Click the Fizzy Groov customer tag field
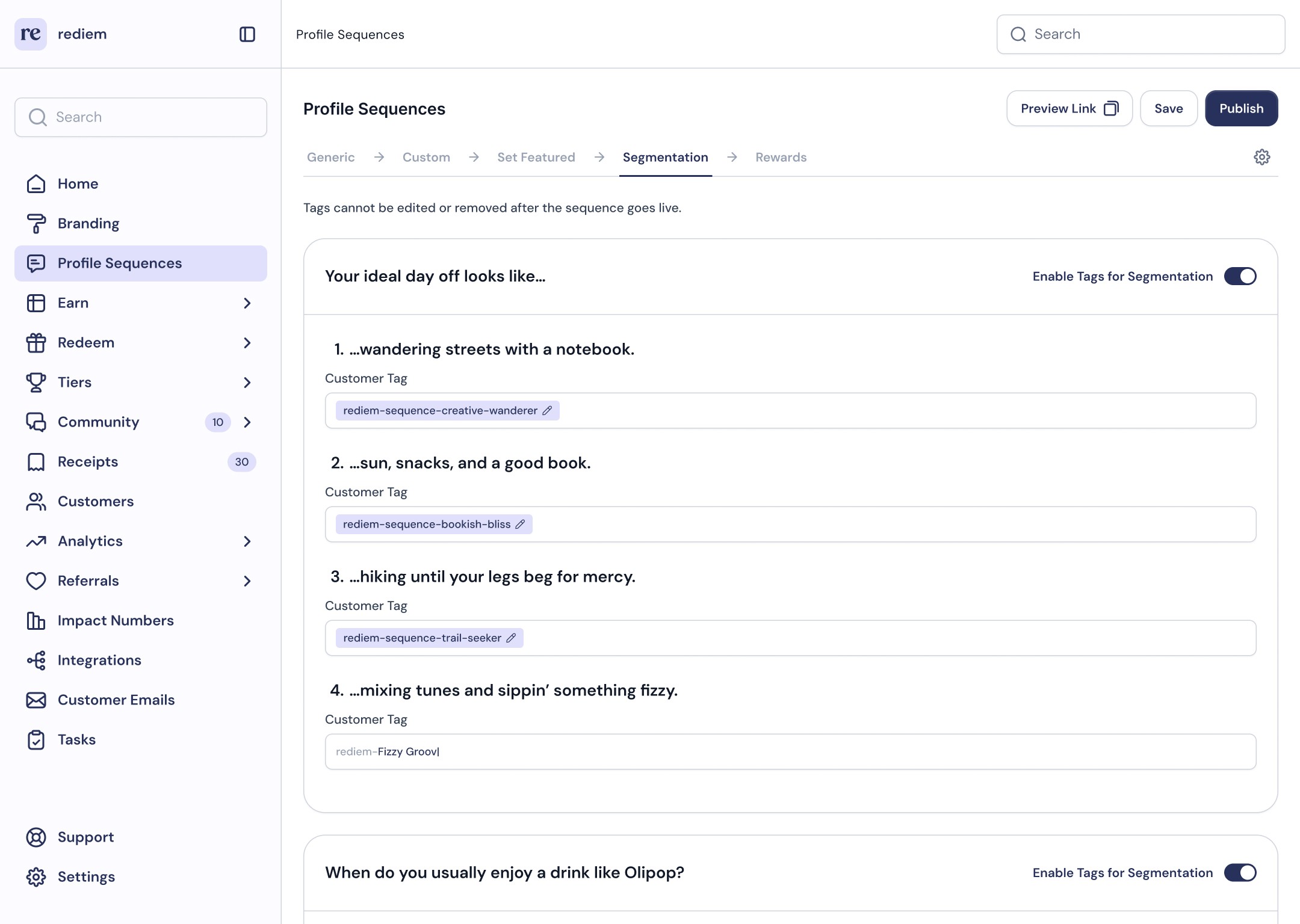Viewport: 1300px width, 924px height. click(790, 751)
